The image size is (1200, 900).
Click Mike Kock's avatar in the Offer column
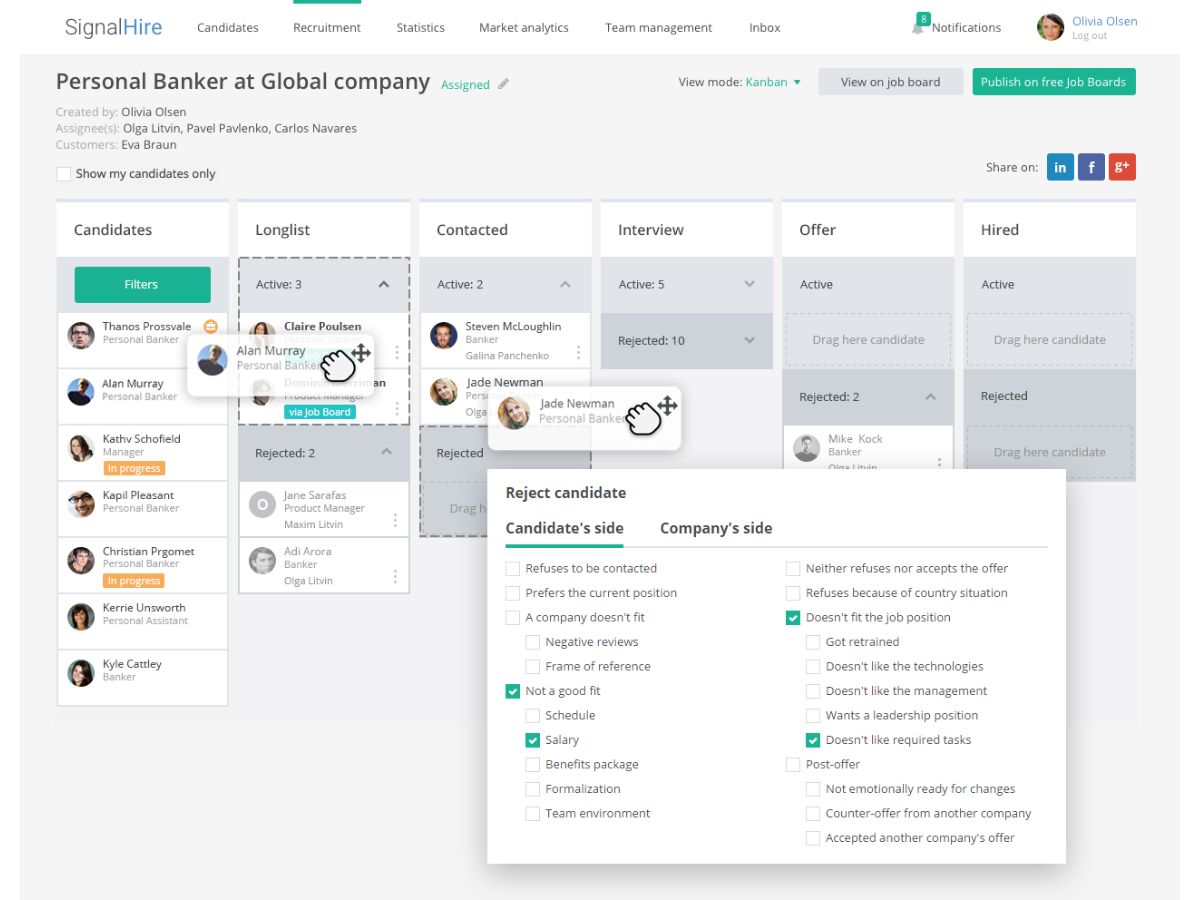(807, 448)
